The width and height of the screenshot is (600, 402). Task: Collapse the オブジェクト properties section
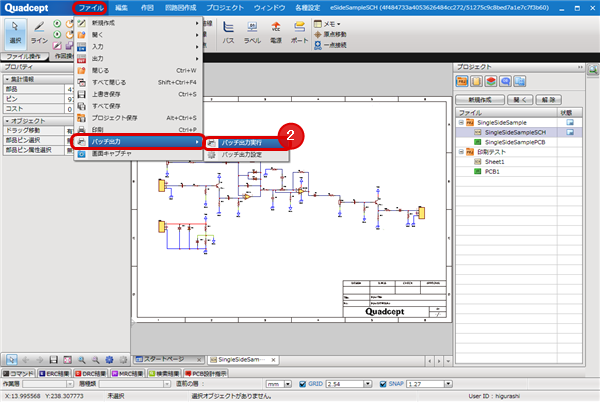tap(7, 121)
